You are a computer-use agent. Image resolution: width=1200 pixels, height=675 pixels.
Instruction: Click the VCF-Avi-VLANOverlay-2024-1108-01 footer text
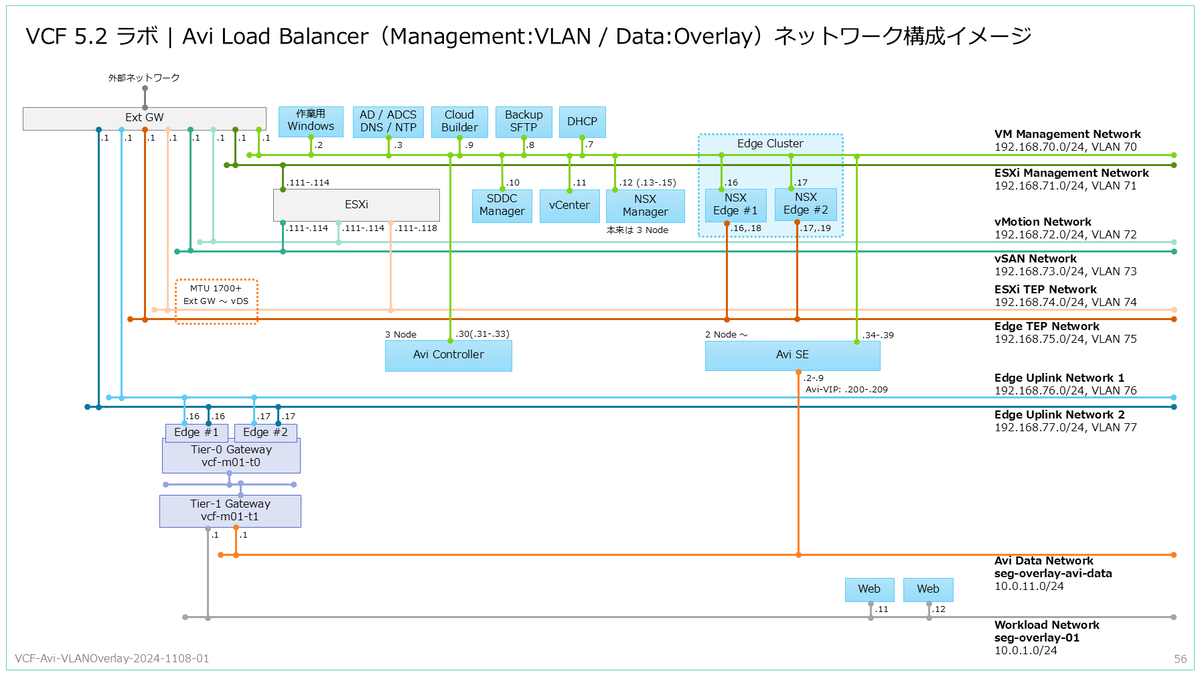(113, 660)
